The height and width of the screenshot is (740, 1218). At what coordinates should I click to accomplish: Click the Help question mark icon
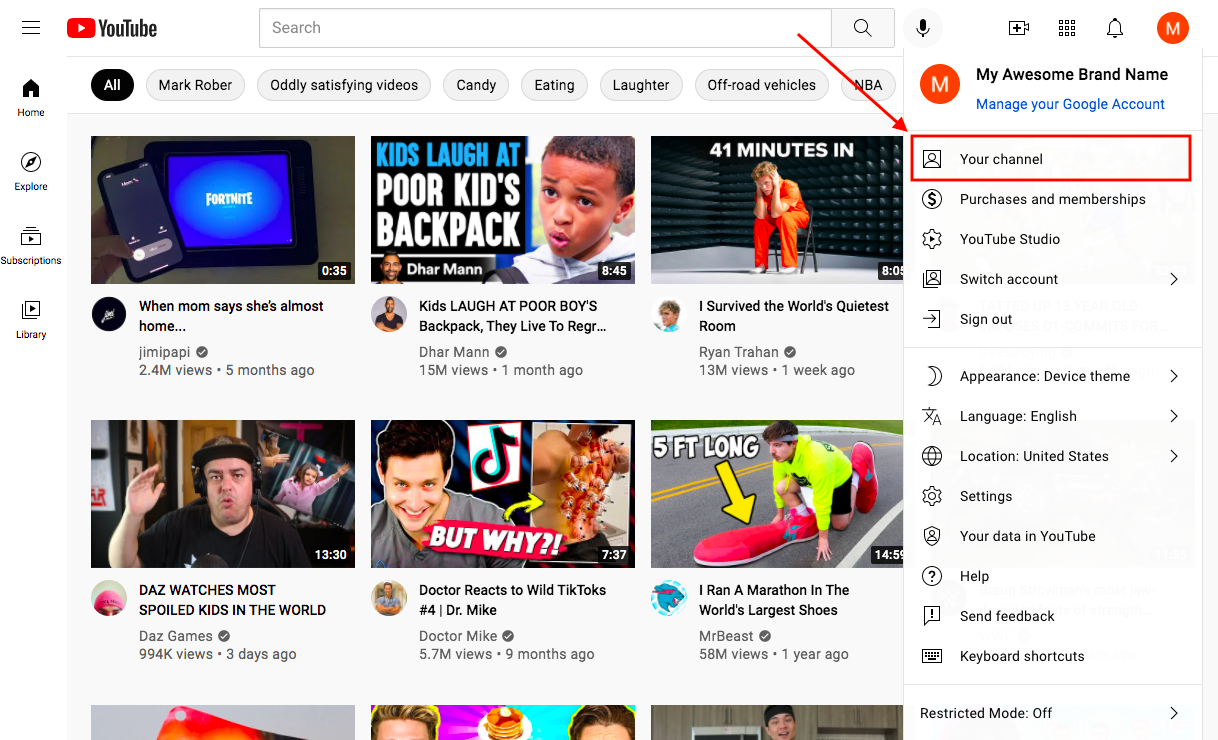coord(932,576)
